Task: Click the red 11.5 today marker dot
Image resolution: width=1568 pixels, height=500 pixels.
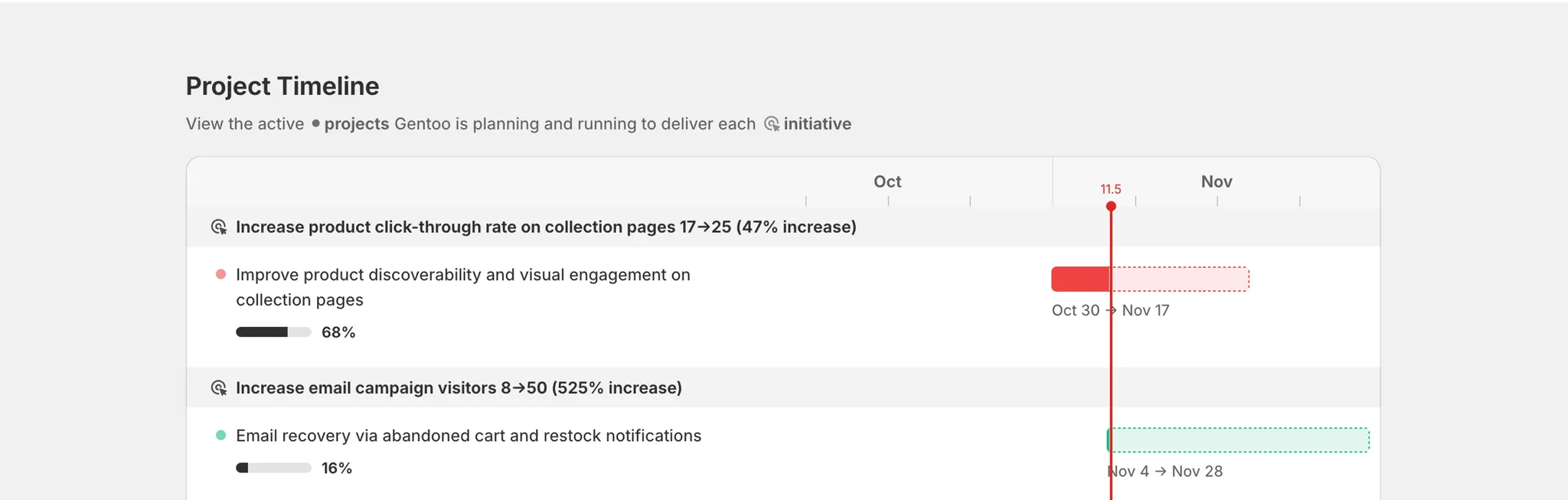Action: click(1111, 206)
